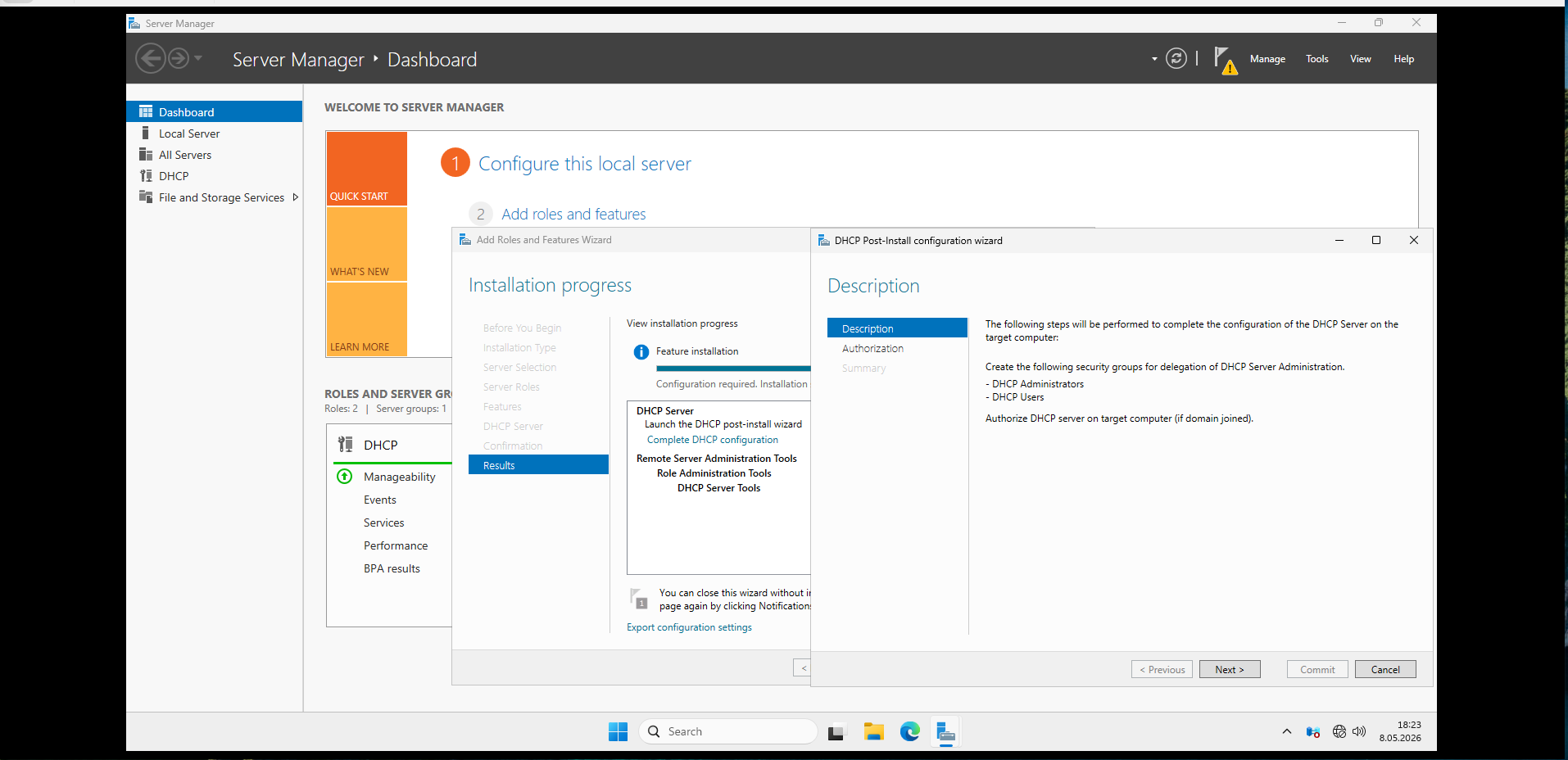
Task: Click the Feature installation info icon
Action: 641,352
